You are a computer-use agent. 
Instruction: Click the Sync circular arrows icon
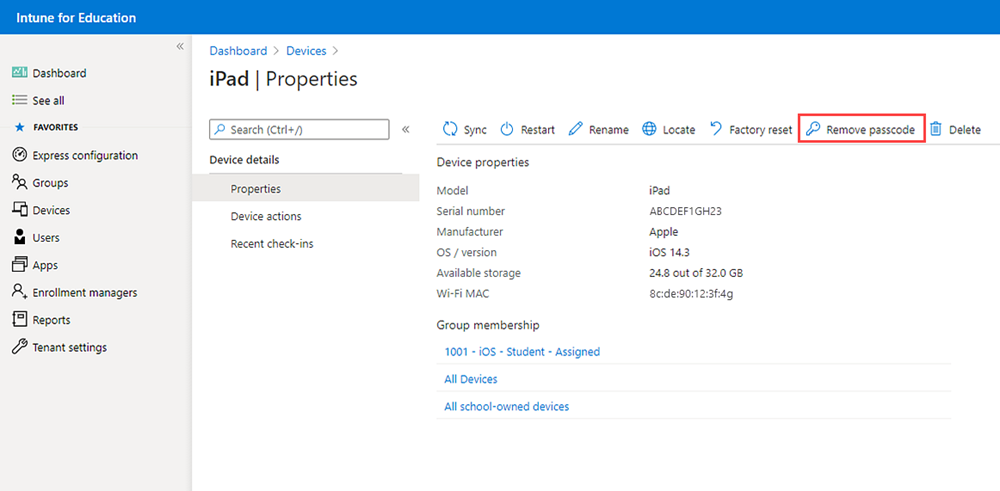(450, 129)
